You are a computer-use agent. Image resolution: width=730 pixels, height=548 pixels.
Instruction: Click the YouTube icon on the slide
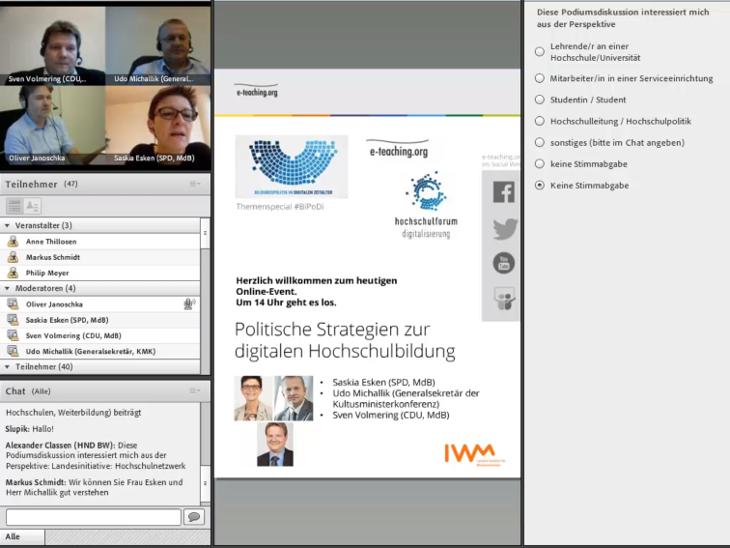[x=504, y=263]
